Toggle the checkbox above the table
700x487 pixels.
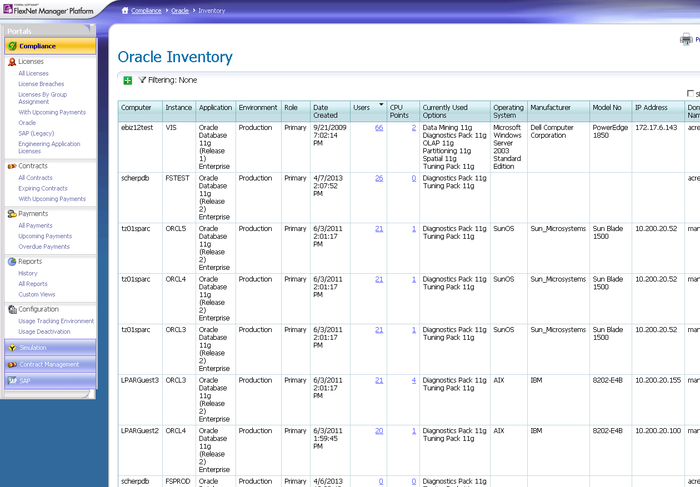[690, 93]
